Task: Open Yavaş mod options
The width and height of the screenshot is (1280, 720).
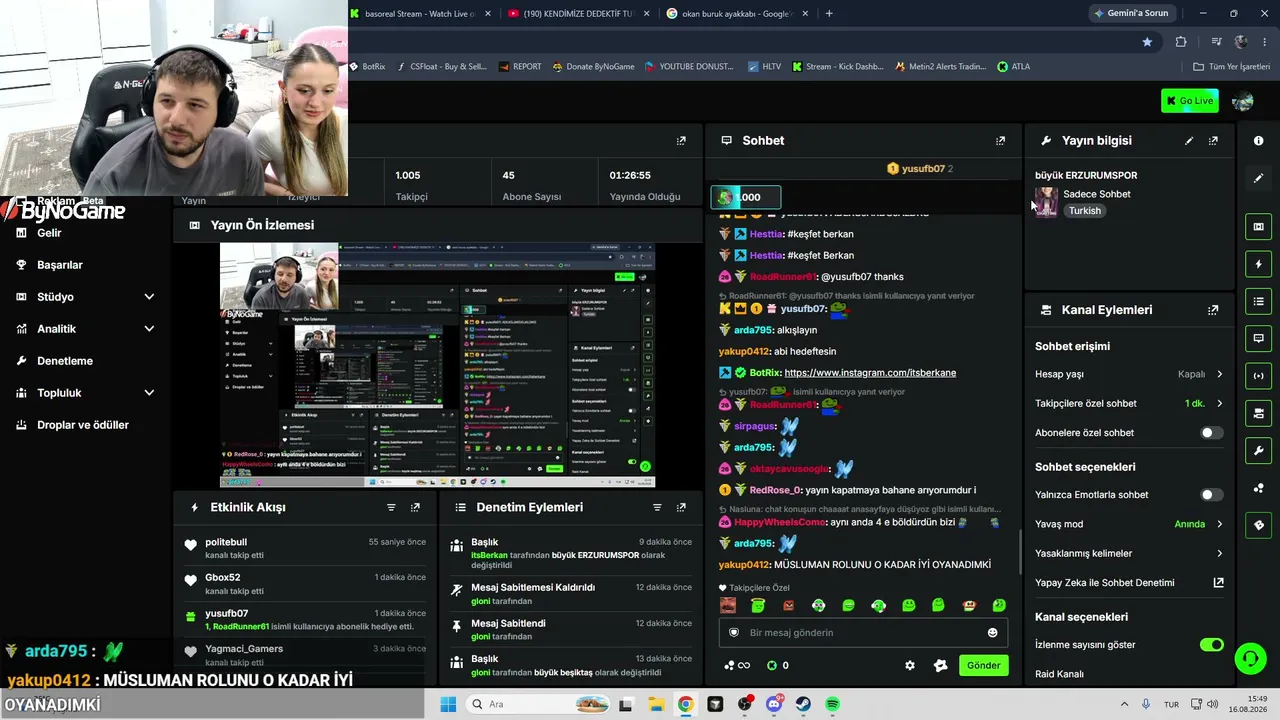Action: point(1129,524)
